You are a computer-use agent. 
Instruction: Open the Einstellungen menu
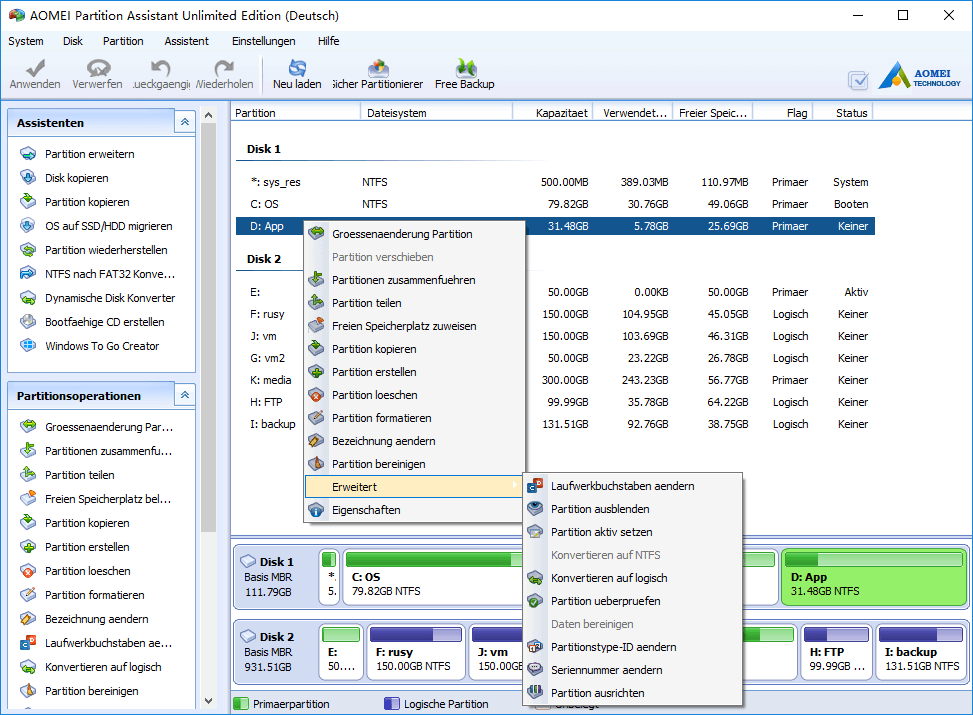coord(264,41)
